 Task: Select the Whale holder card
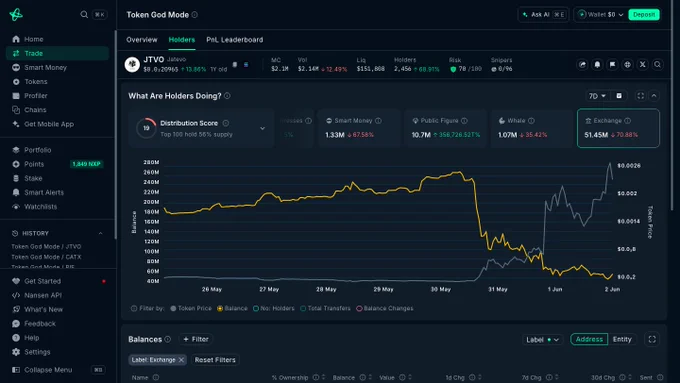click(x=532, y=128)
